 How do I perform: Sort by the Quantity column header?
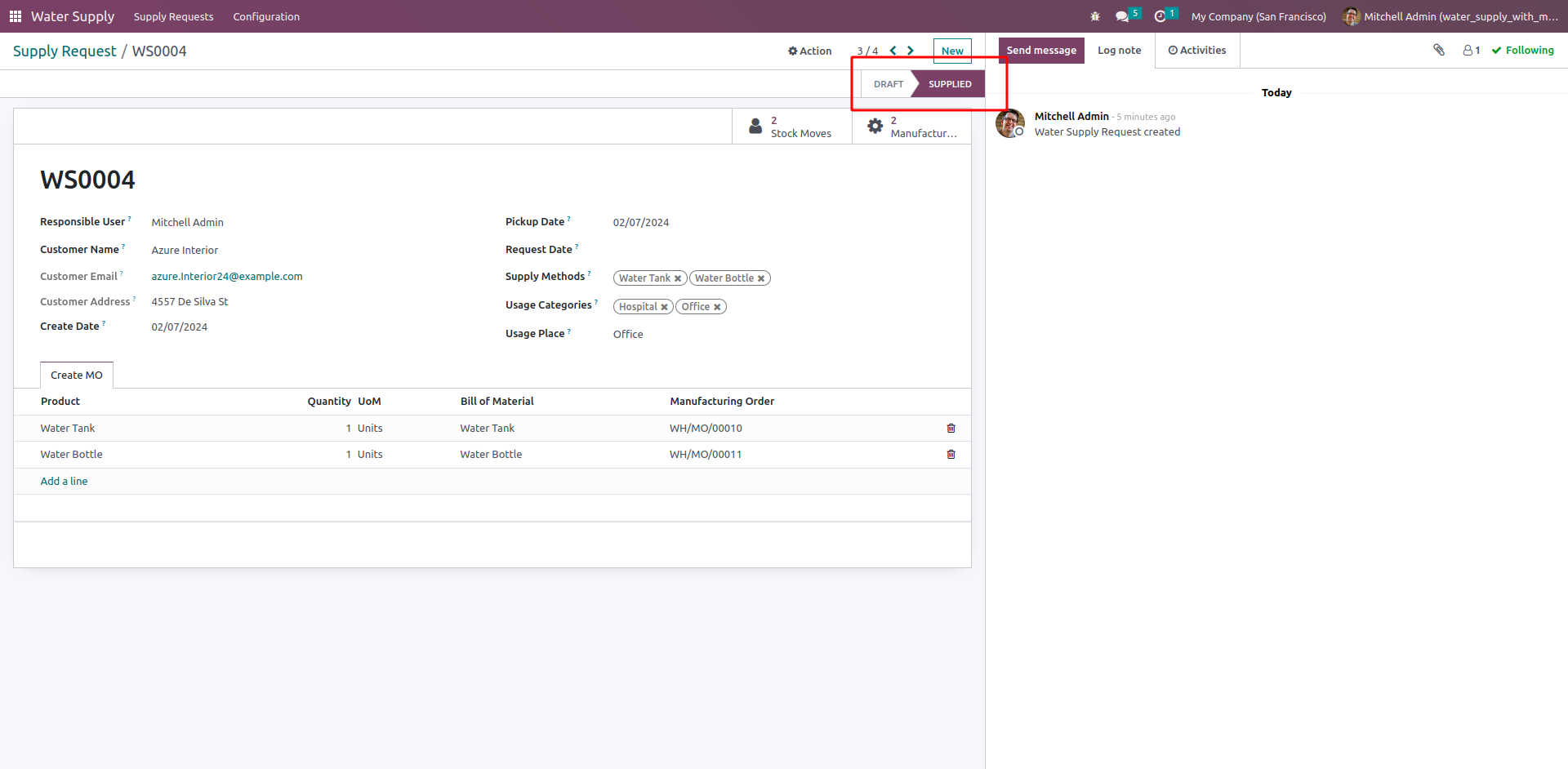point(329,401)
